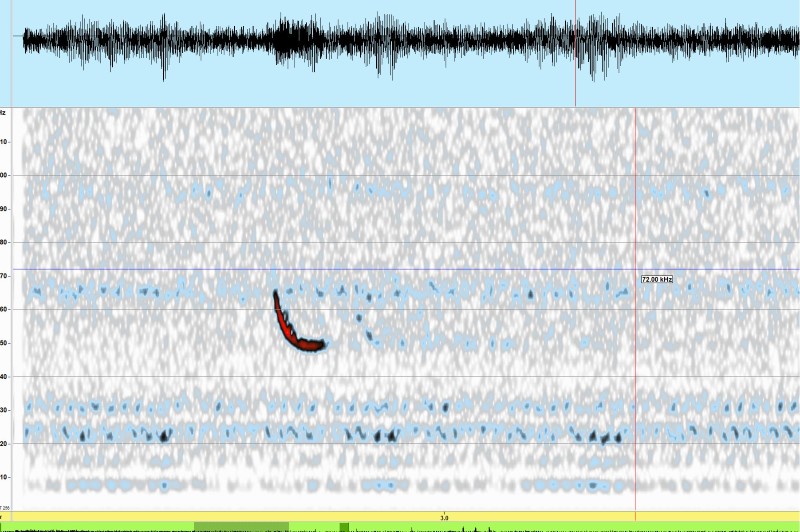Viewport: 800px width, 532px height.
Task: Click the 80 label on frequency axis
Action: (4, 243)
